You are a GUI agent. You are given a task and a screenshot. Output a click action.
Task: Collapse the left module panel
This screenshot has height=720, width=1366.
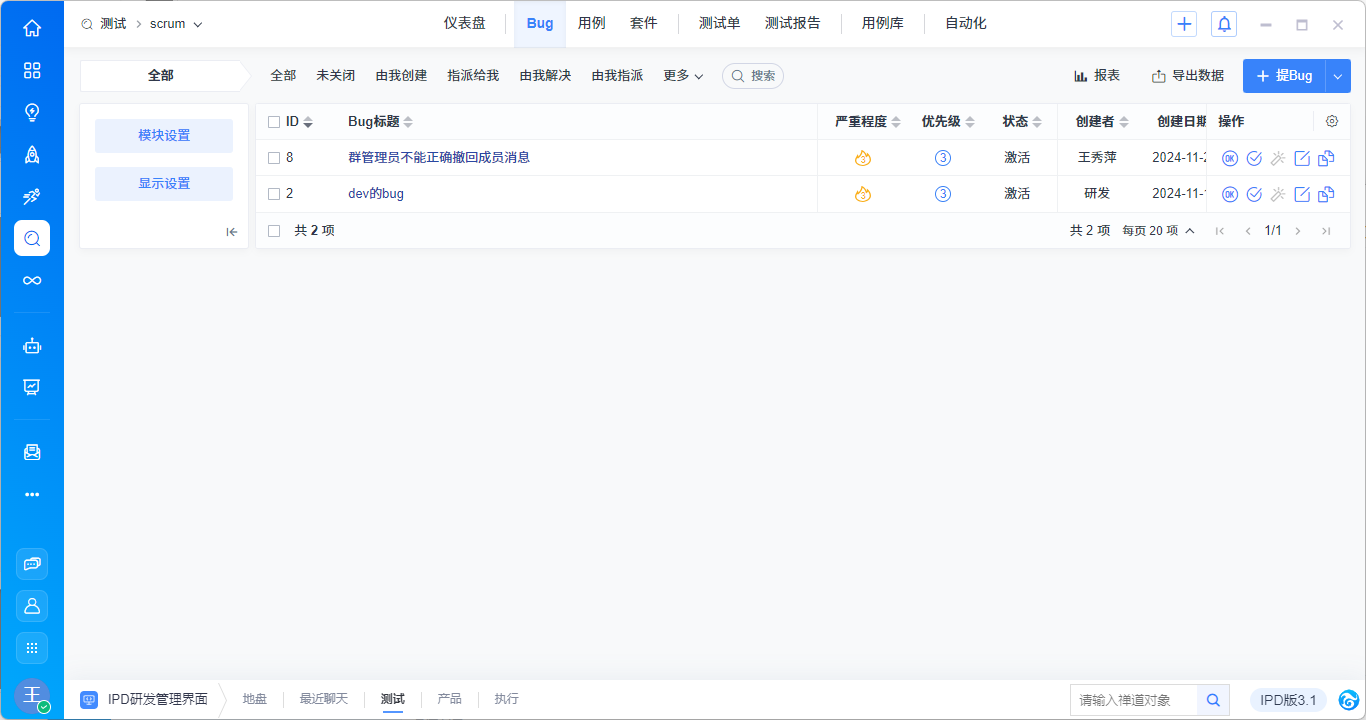pos(232,232)
